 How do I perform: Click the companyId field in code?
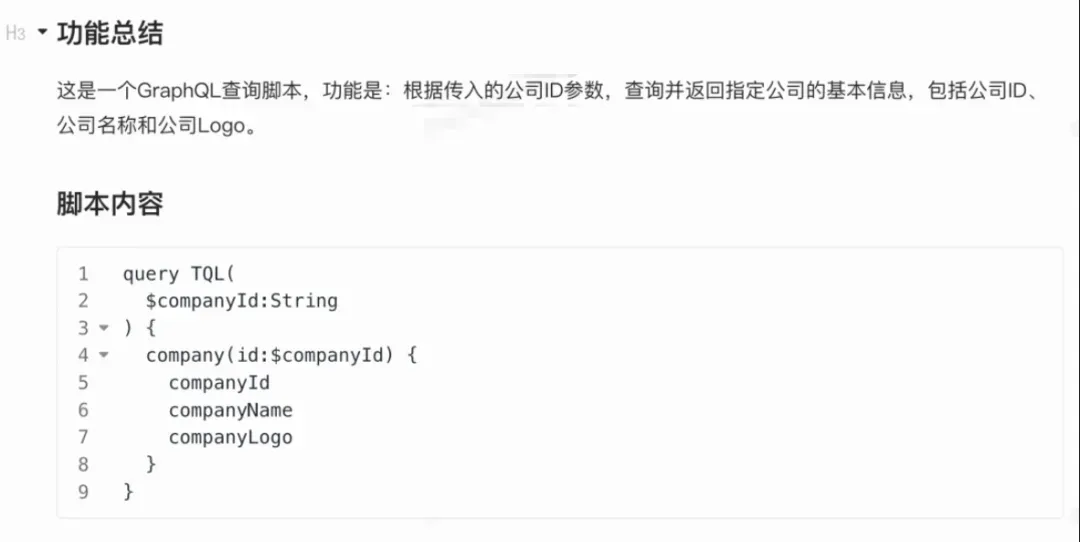[x=219, y=383]
